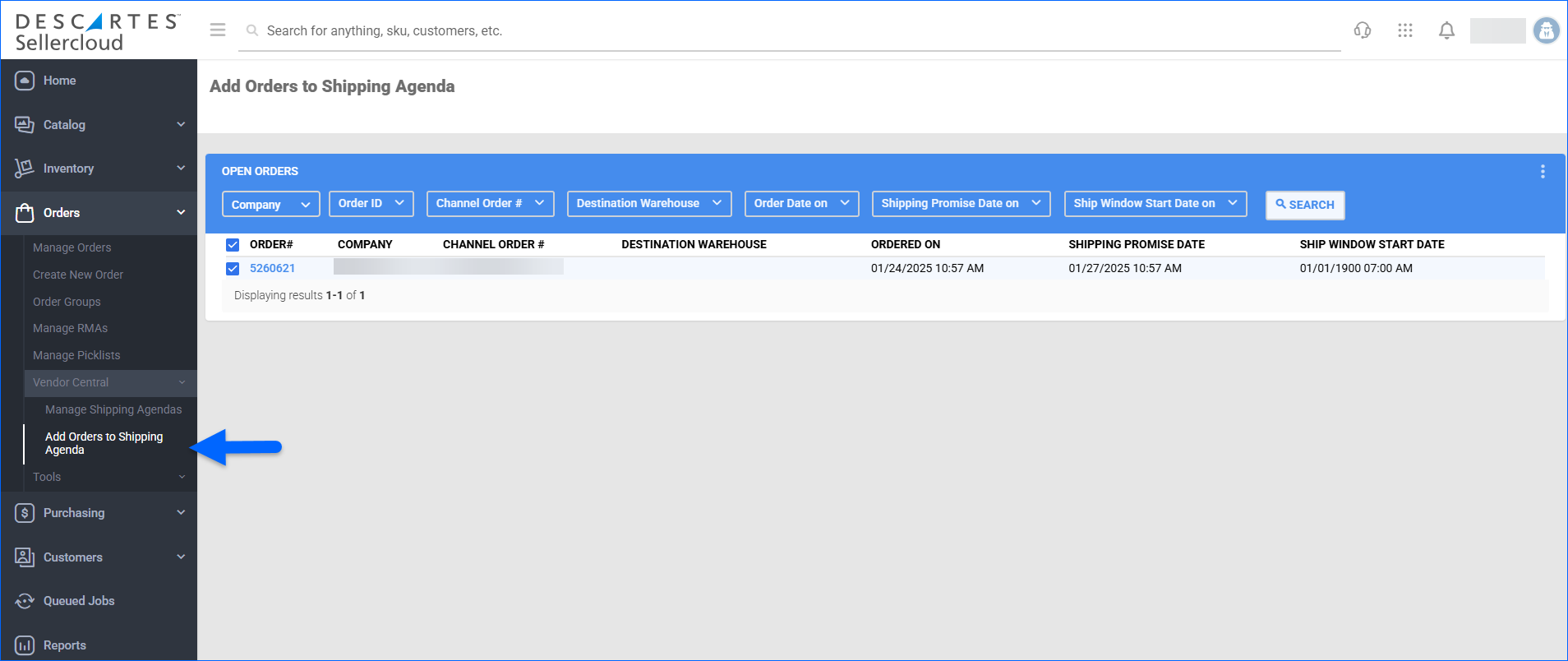
Task: Open Reports from the sidebar
Action: (x=64, y=645)
